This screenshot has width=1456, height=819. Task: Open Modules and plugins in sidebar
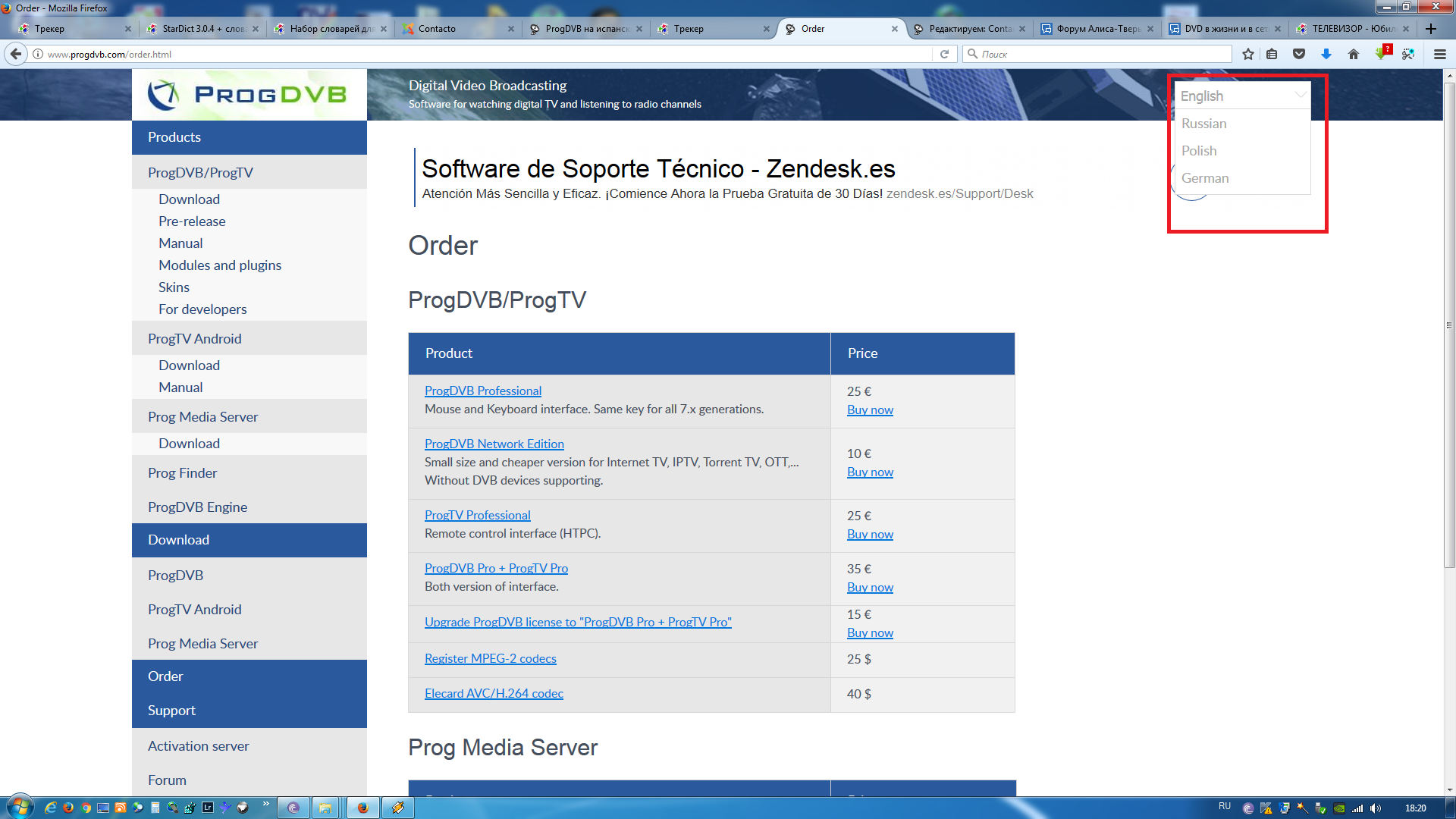point(220,265)
